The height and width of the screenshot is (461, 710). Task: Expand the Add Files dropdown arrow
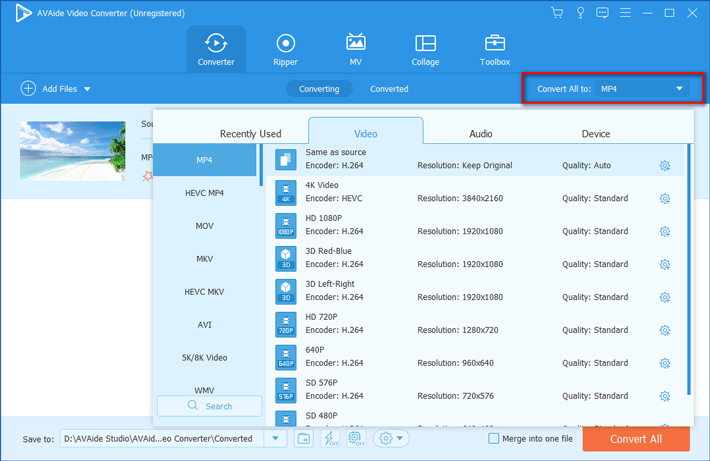pos(87,89)
